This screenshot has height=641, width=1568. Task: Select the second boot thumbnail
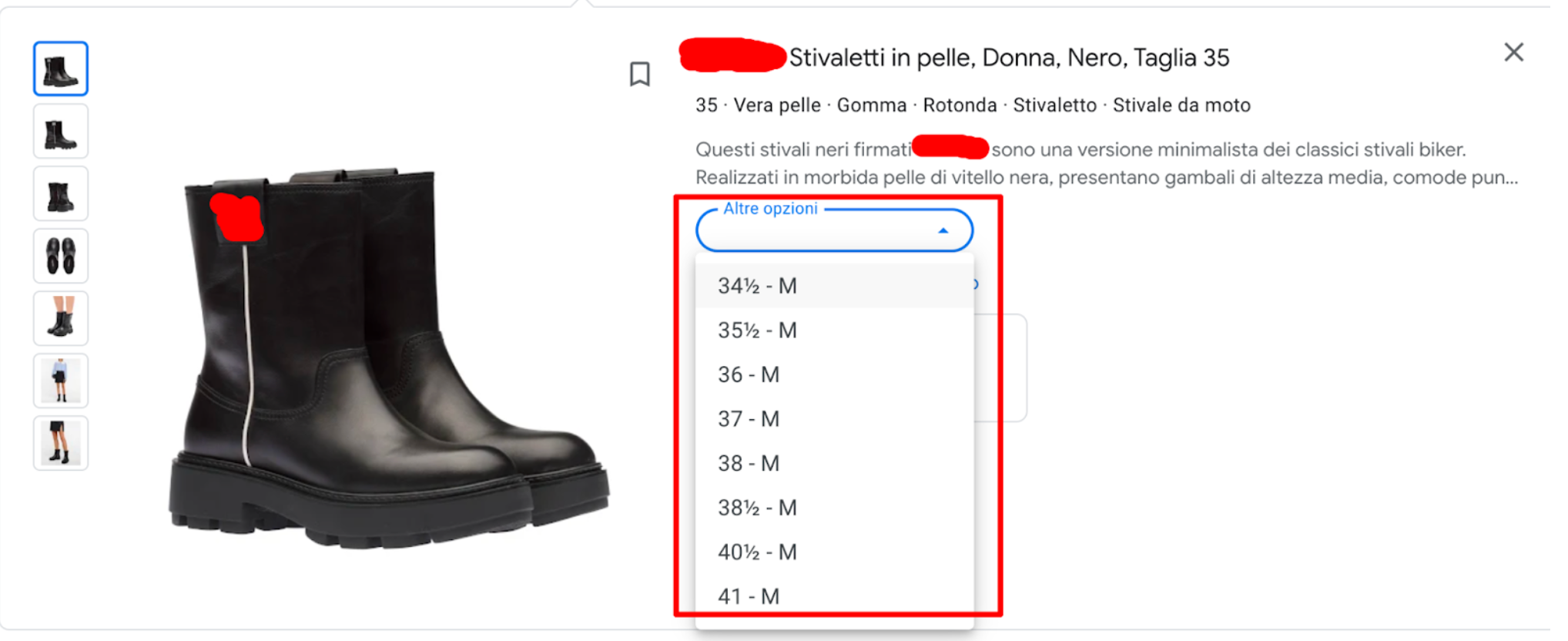pos(61,132)
